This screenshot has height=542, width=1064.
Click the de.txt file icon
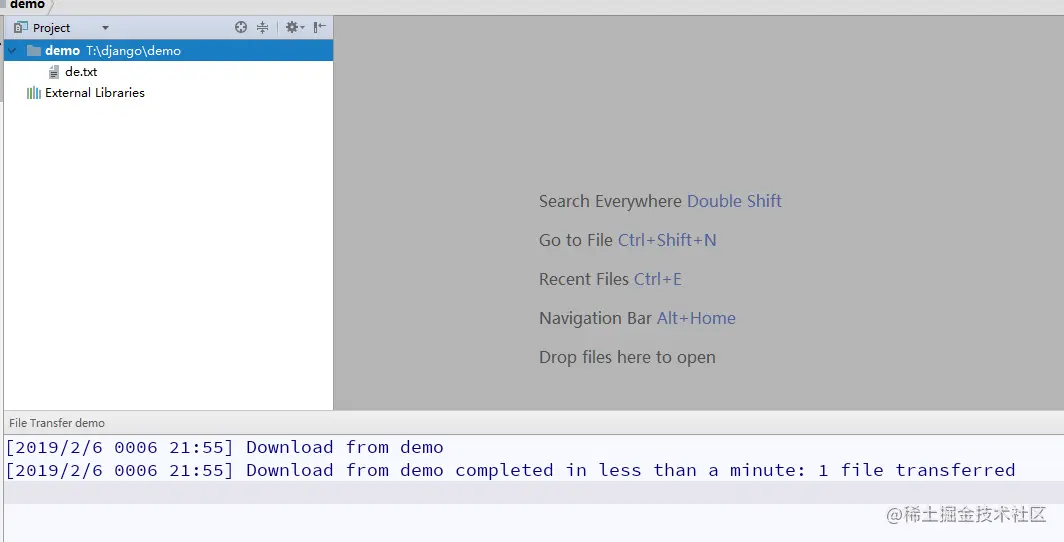54,72
